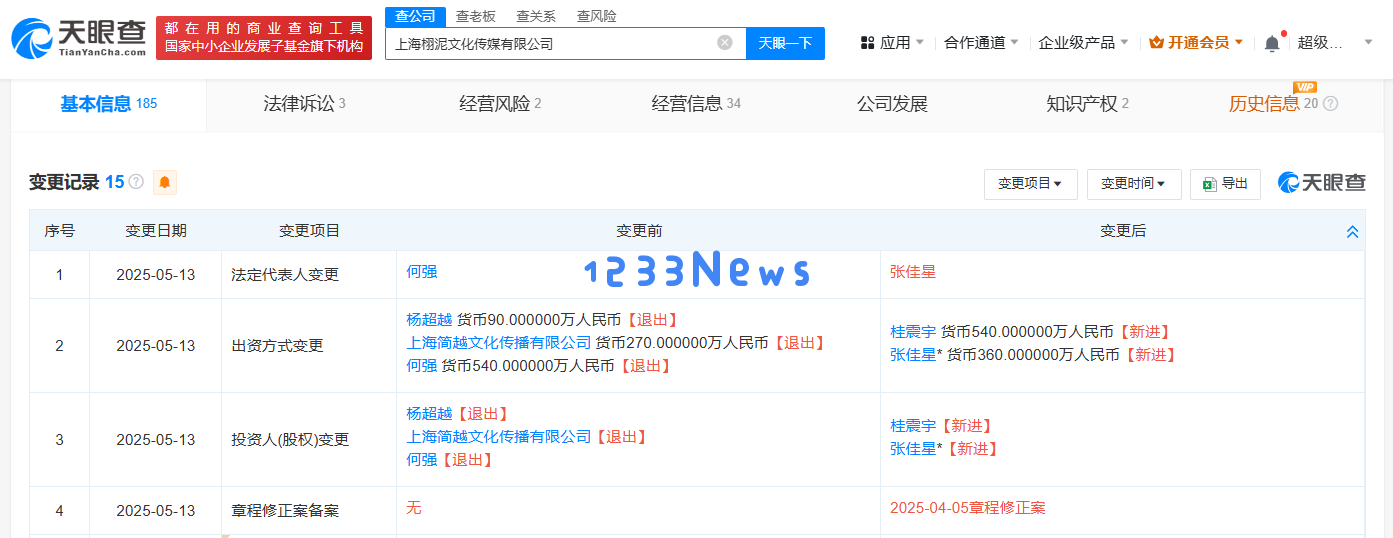This screenshot has height=538, width=1393.
Task: Click the 章程修正案备案 cell
Action: pyautogui.click(x=309, y=511)
